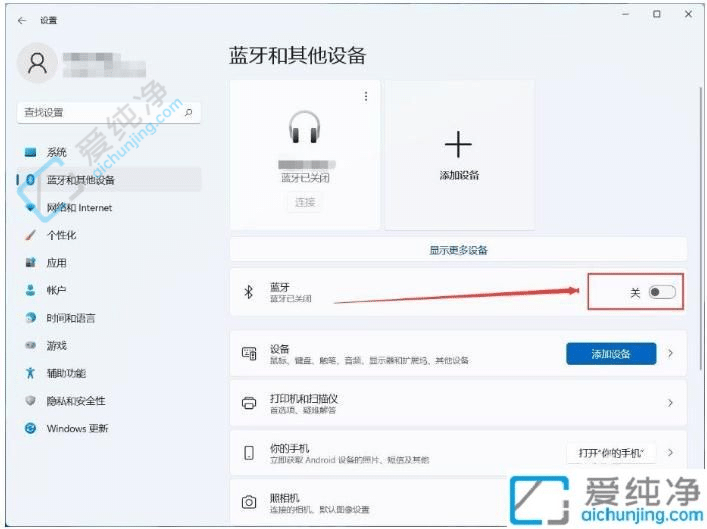Click the 帐户 person icon
This screenshot has width=707, height=529.
point(31,290)
